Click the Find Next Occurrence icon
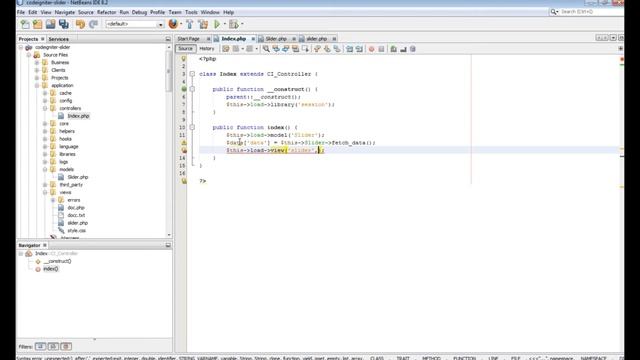Viewport: 640px width, 360px height. (286, 49)
